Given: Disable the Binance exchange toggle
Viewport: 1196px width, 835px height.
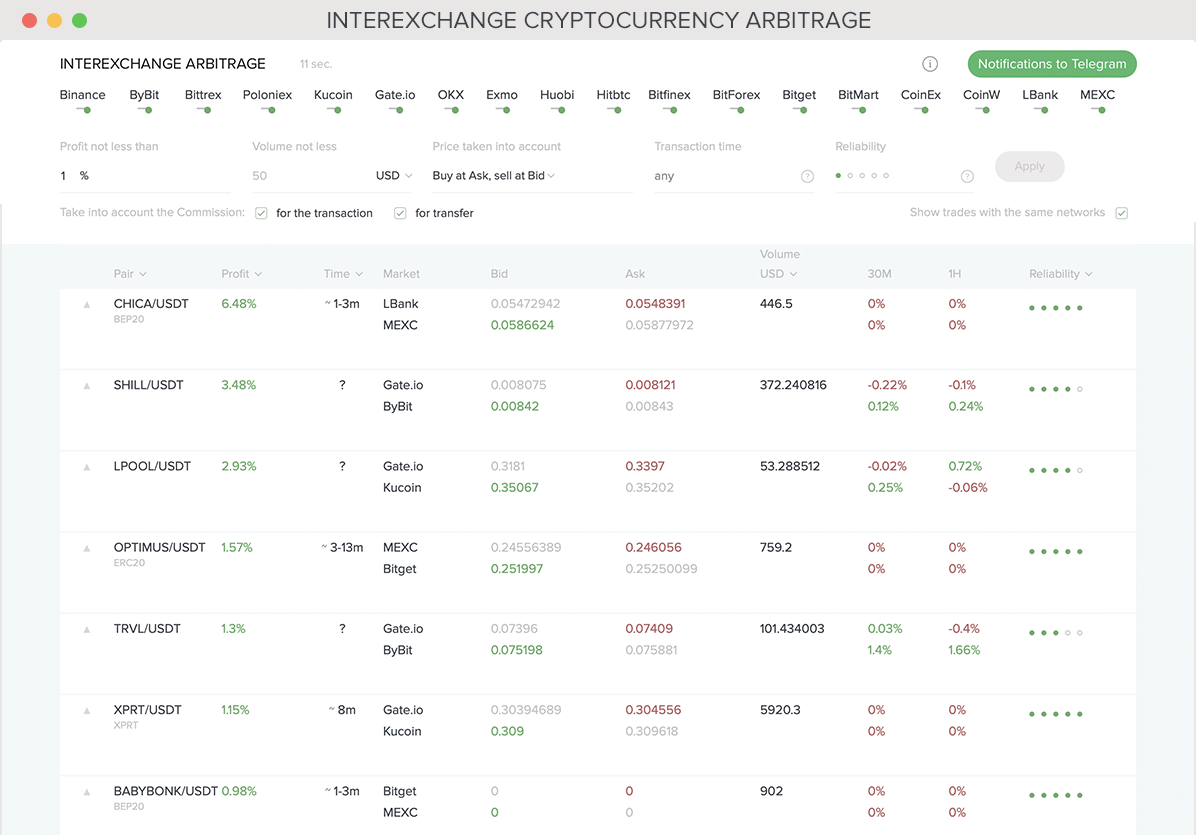Looking at the screenshot, I should click(x=82, y=110).
